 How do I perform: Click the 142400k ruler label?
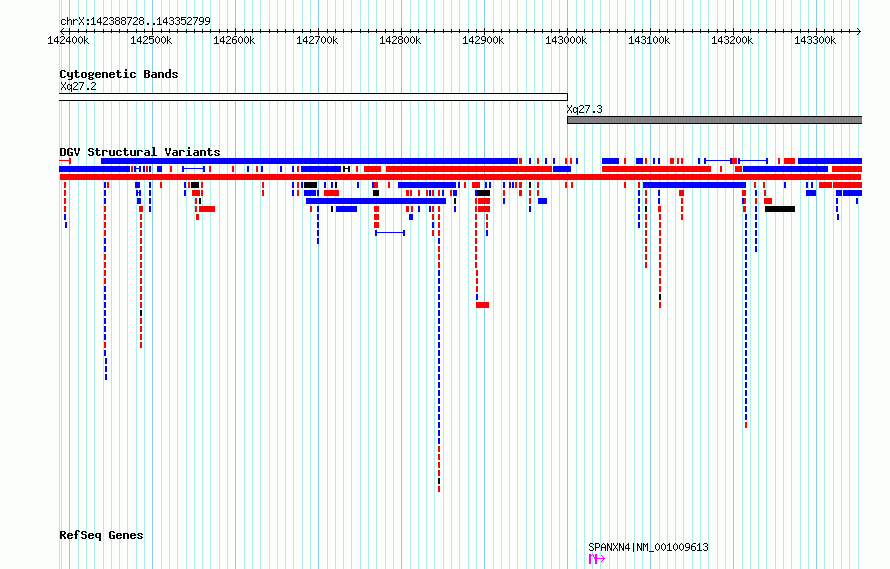[x=68, y=40]
